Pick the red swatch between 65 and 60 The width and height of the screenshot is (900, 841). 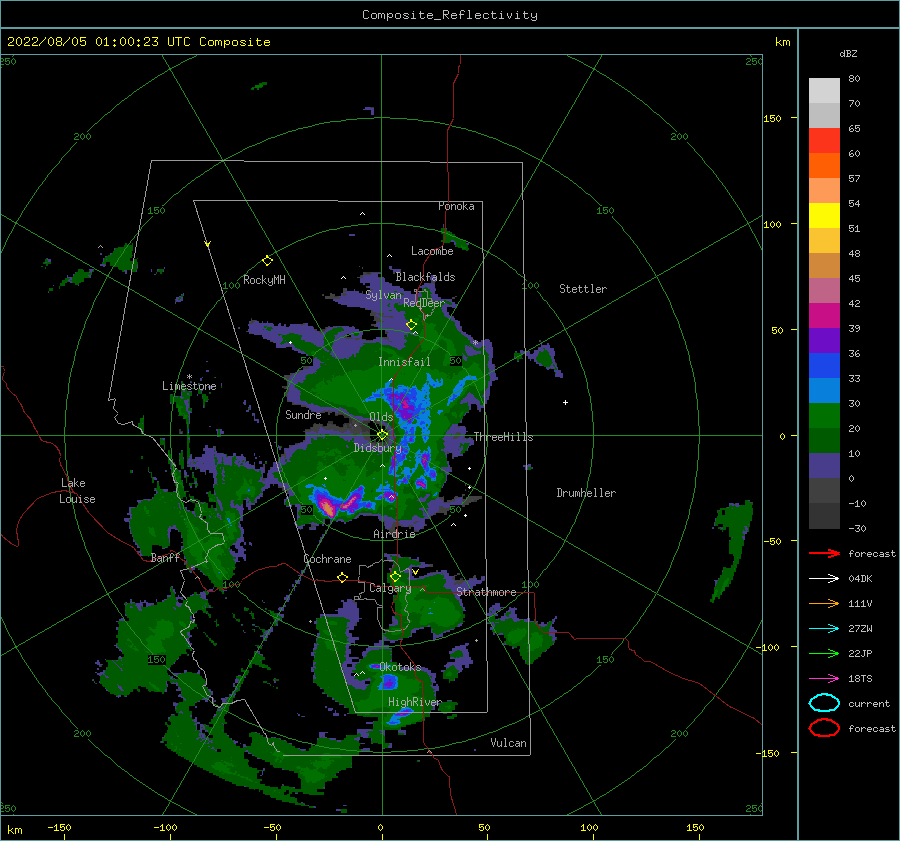pyautogui.click(x=824, y=141)
